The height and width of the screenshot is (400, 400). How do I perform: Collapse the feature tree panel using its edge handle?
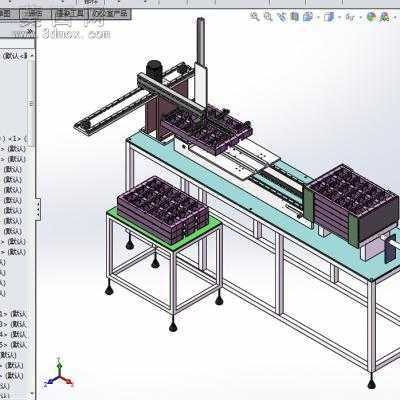click(x=38, y=209)
